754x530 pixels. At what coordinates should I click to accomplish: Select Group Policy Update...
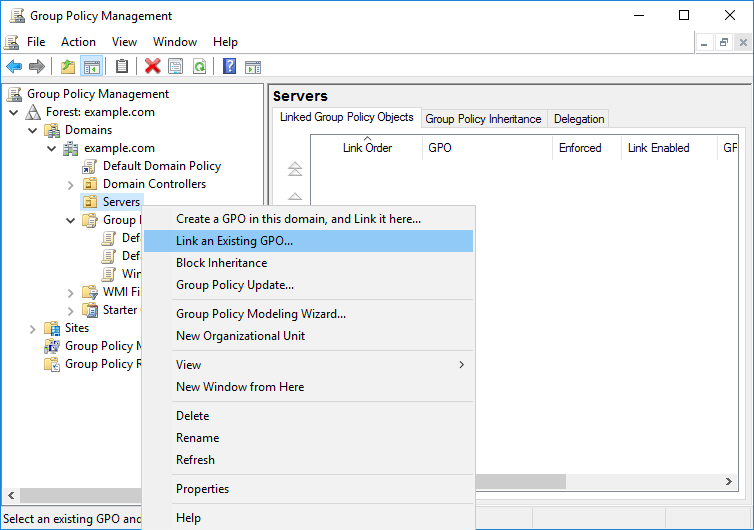pyautogui.click(x=308, y=285)
